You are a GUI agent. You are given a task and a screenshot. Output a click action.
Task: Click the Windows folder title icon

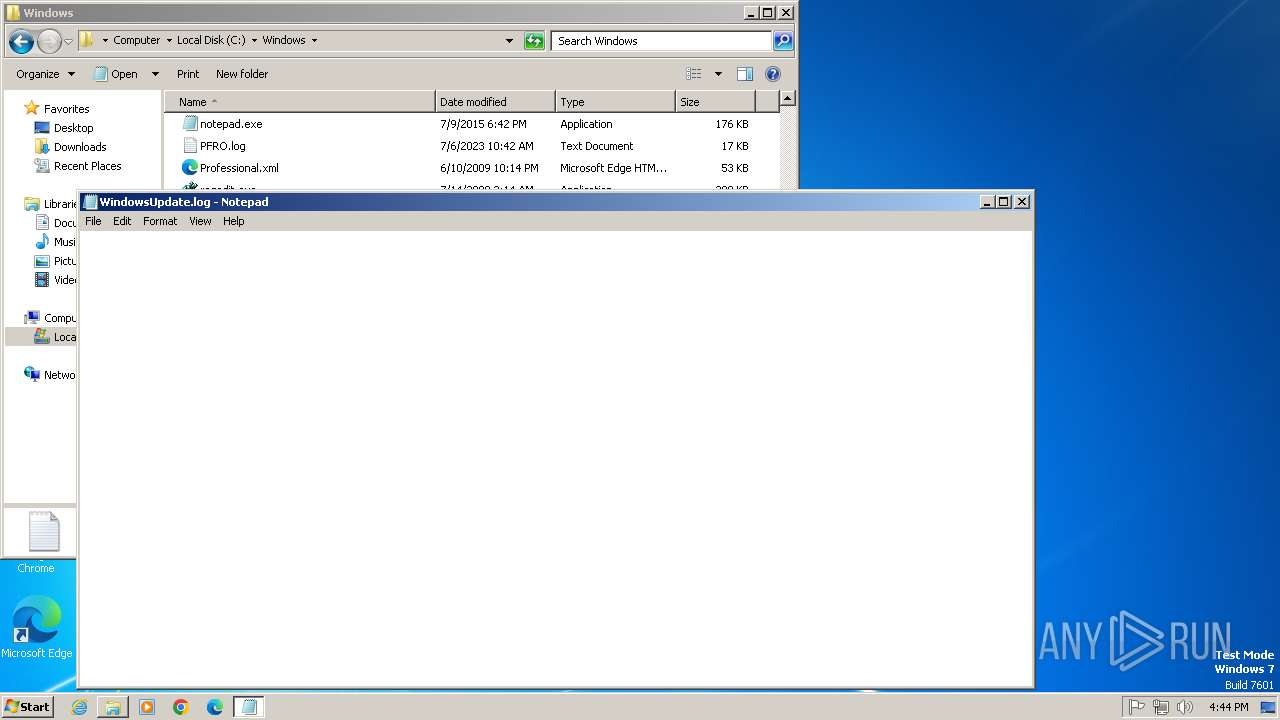click(13, 13)
